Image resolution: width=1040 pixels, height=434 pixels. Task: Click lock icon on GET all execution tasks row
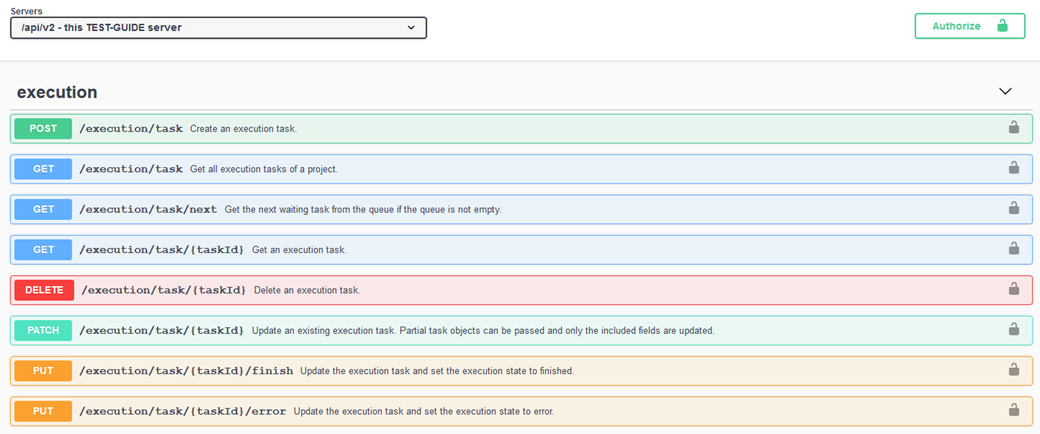(1013, 168)
